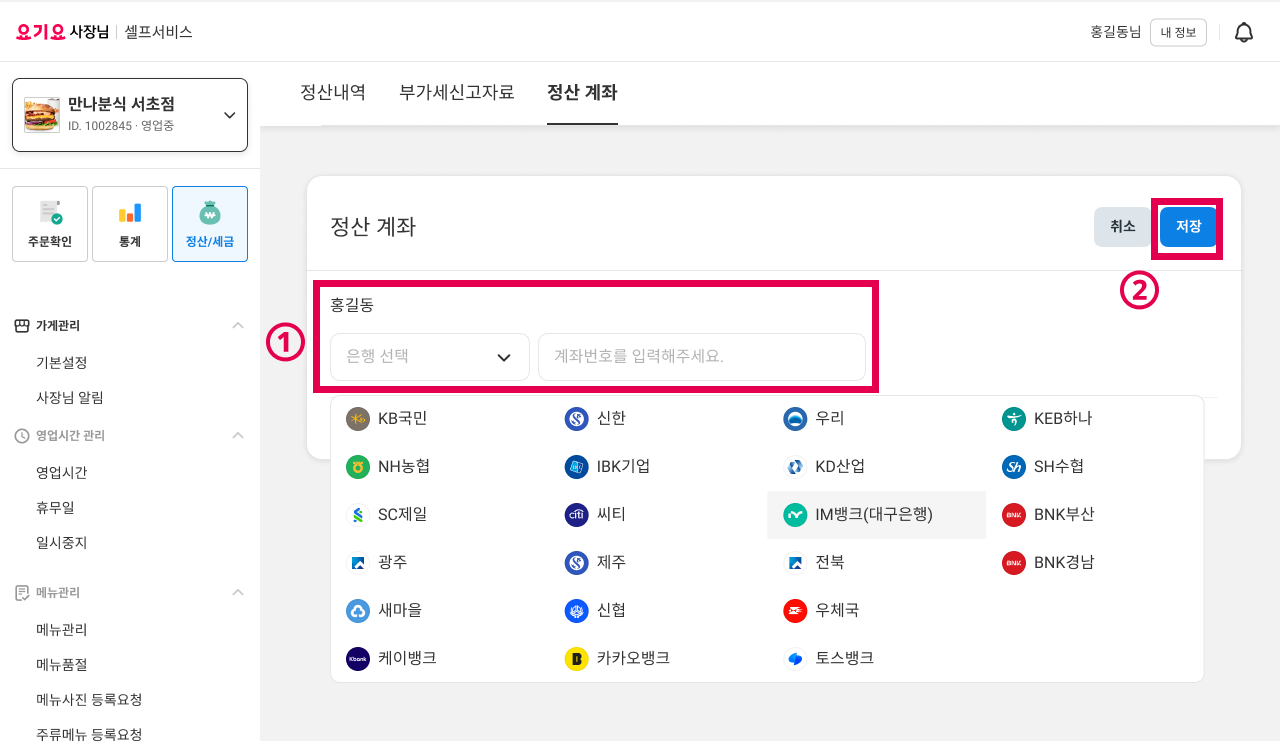Click the store thumbnail burger image

[x=42, y=115]
